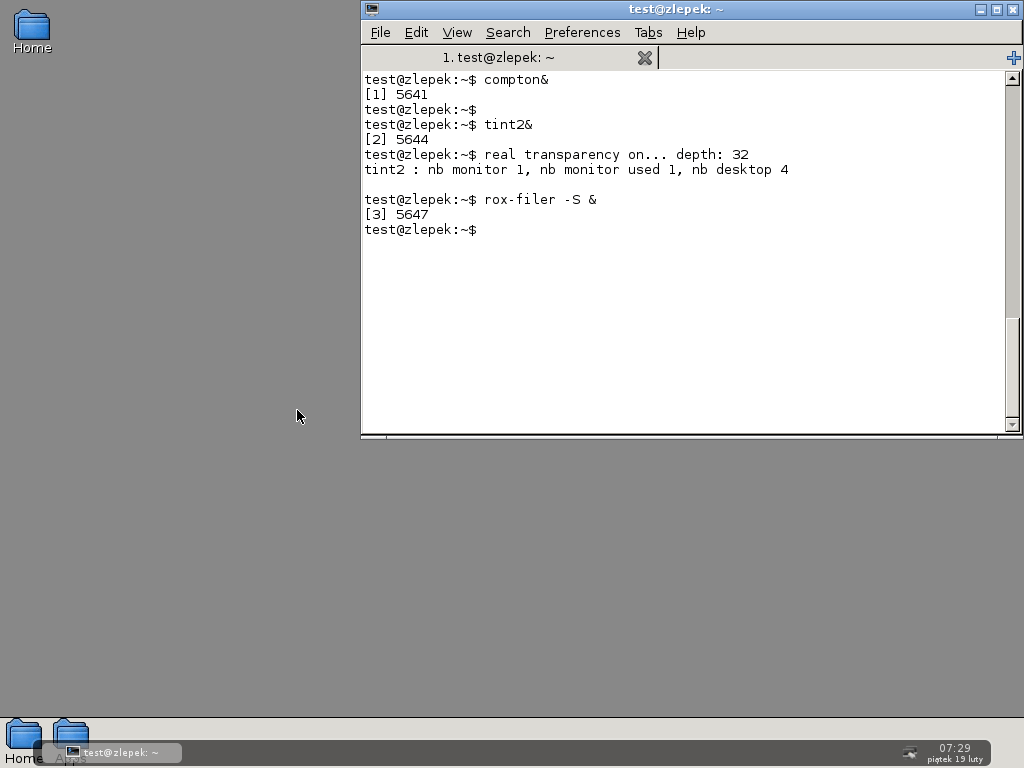Minimize the terminal window
The image size is (1024, 768).
click(x=981, y=10)
